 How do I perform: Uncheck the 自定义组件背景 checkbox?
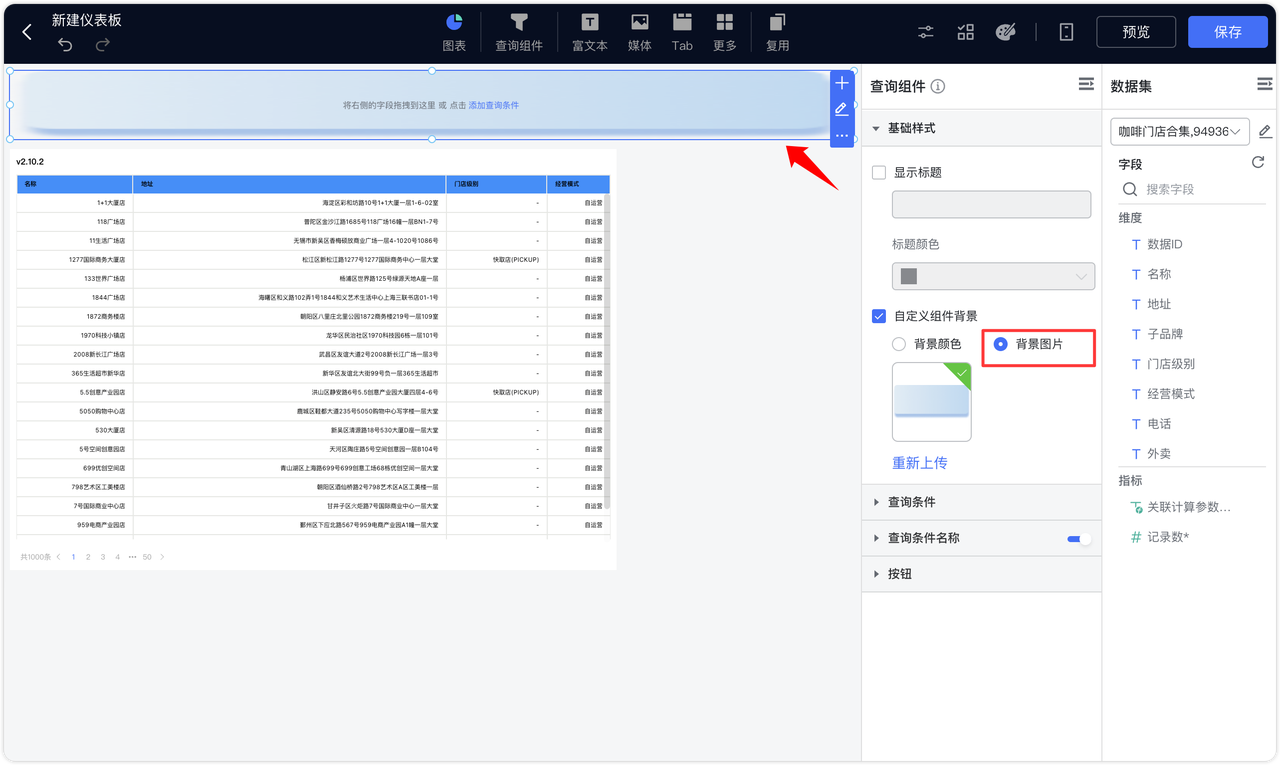click(x=879, y=316)
